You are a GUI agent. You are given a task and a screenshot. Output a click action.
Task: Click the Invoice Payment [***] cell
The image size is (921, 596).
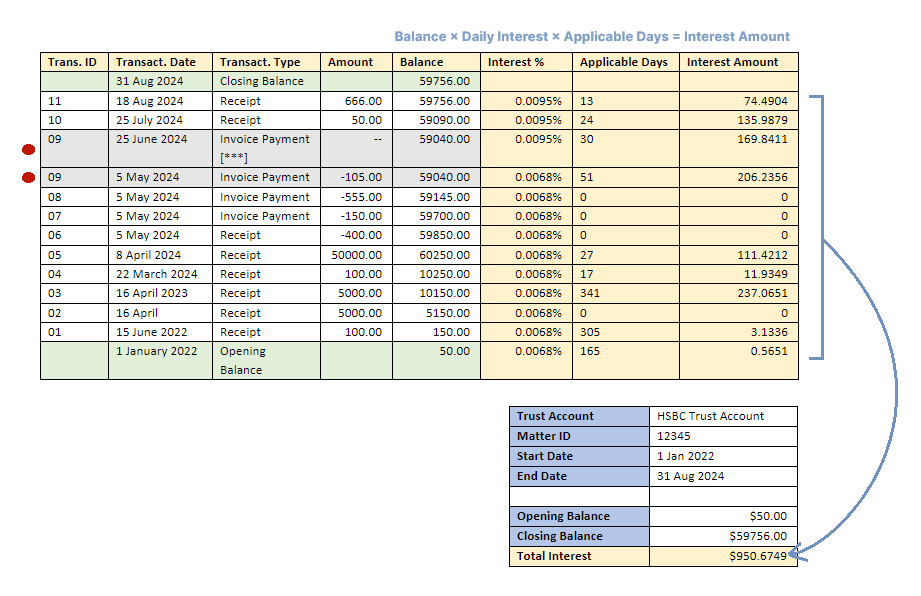pyautogui.click(x=267, y=149)
